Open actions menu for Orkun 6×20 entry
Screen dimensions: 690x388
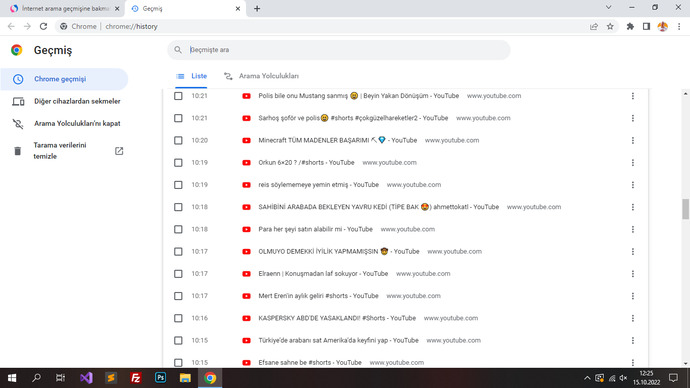click(633, 163)
